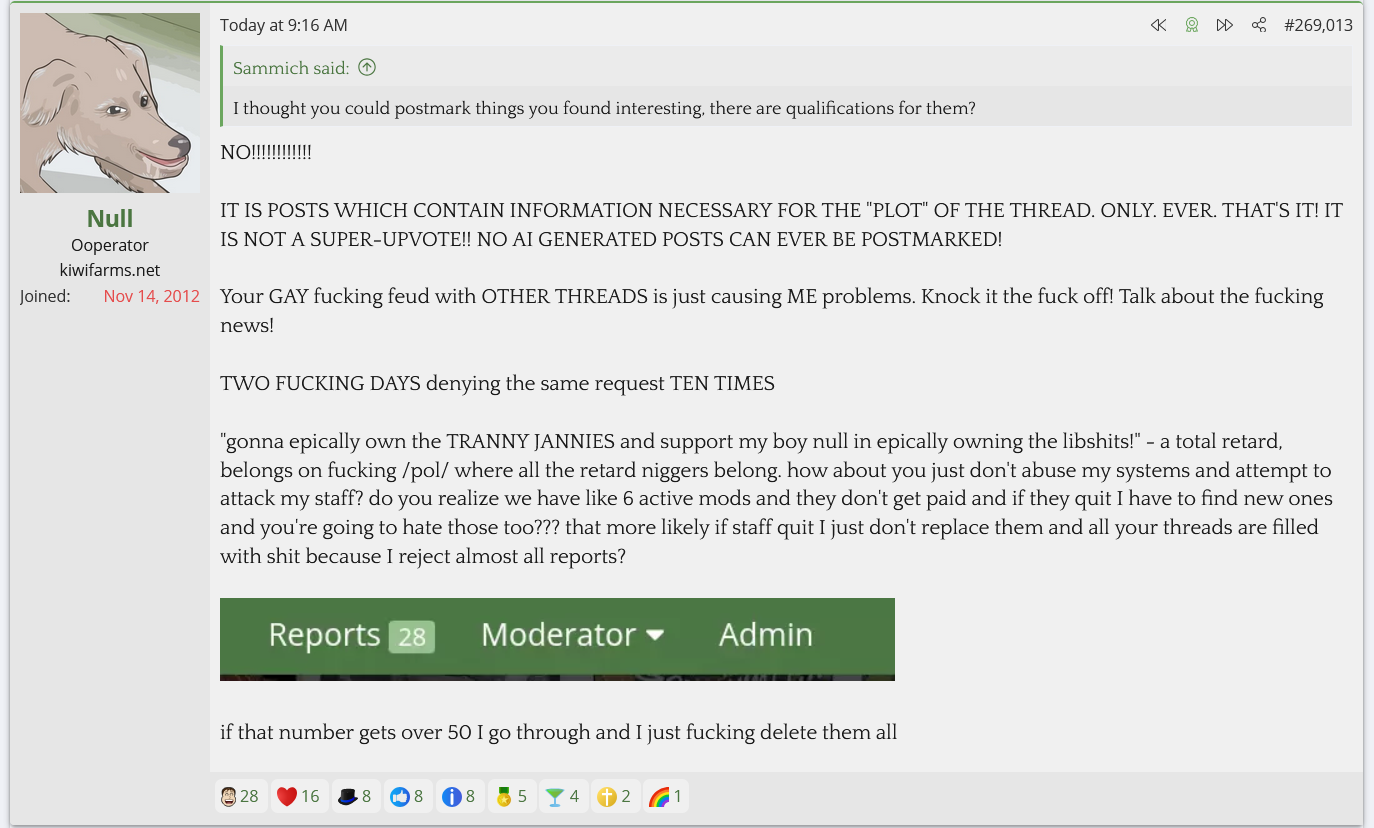1374x828 pixels.
Task: Click the cocktail glass reaction
Action: click(562, 796)
